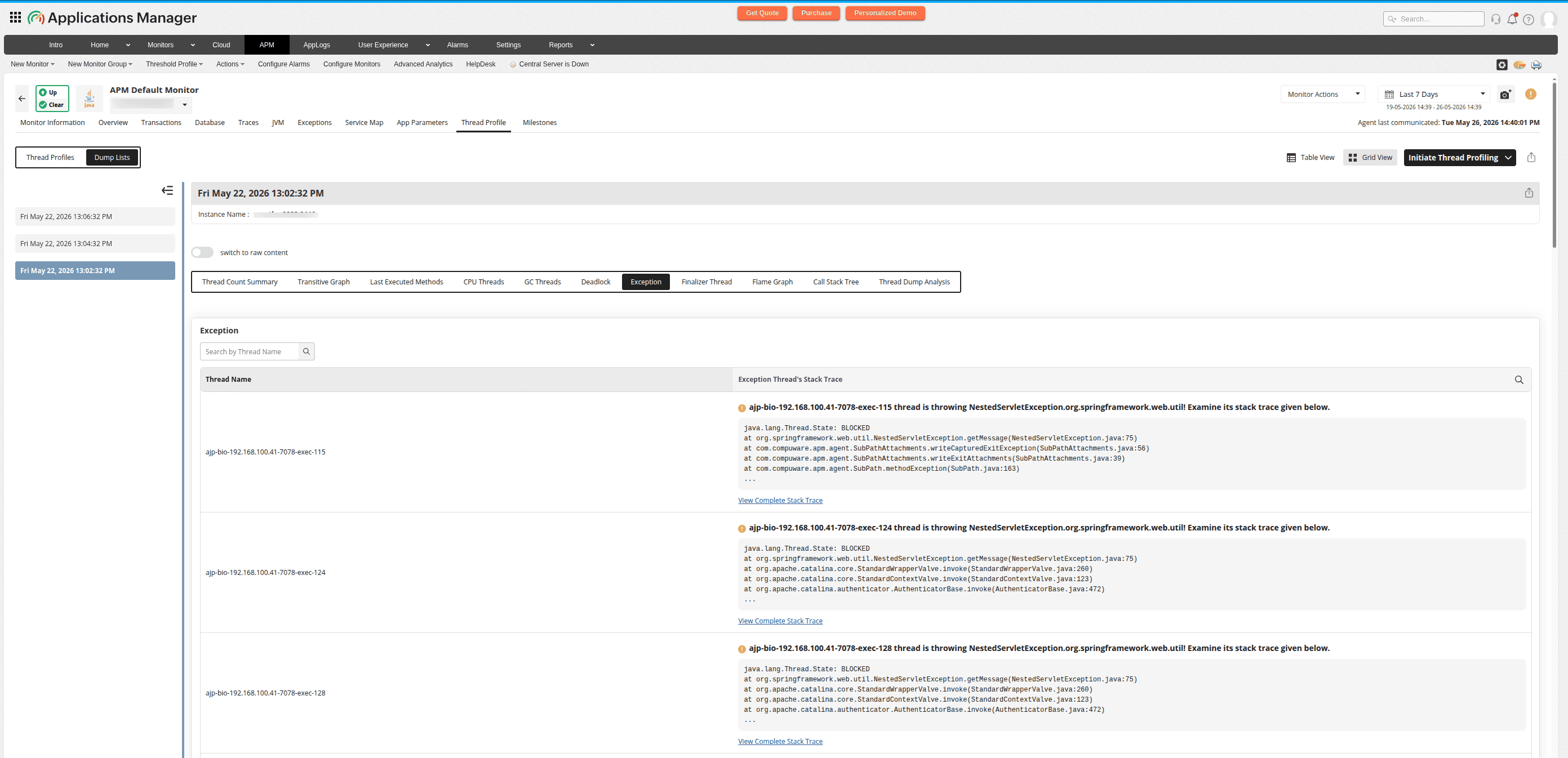
Task: Click the Search by Thread Name field
Action: point(250,351)
